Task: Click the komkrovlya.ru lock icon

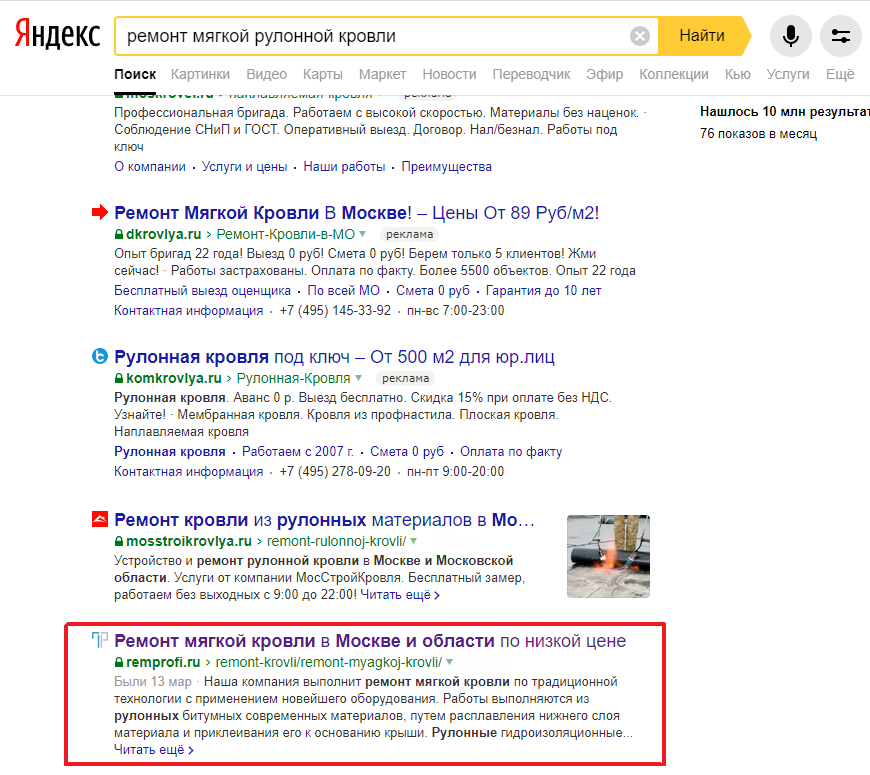Action: pos(119,378)
